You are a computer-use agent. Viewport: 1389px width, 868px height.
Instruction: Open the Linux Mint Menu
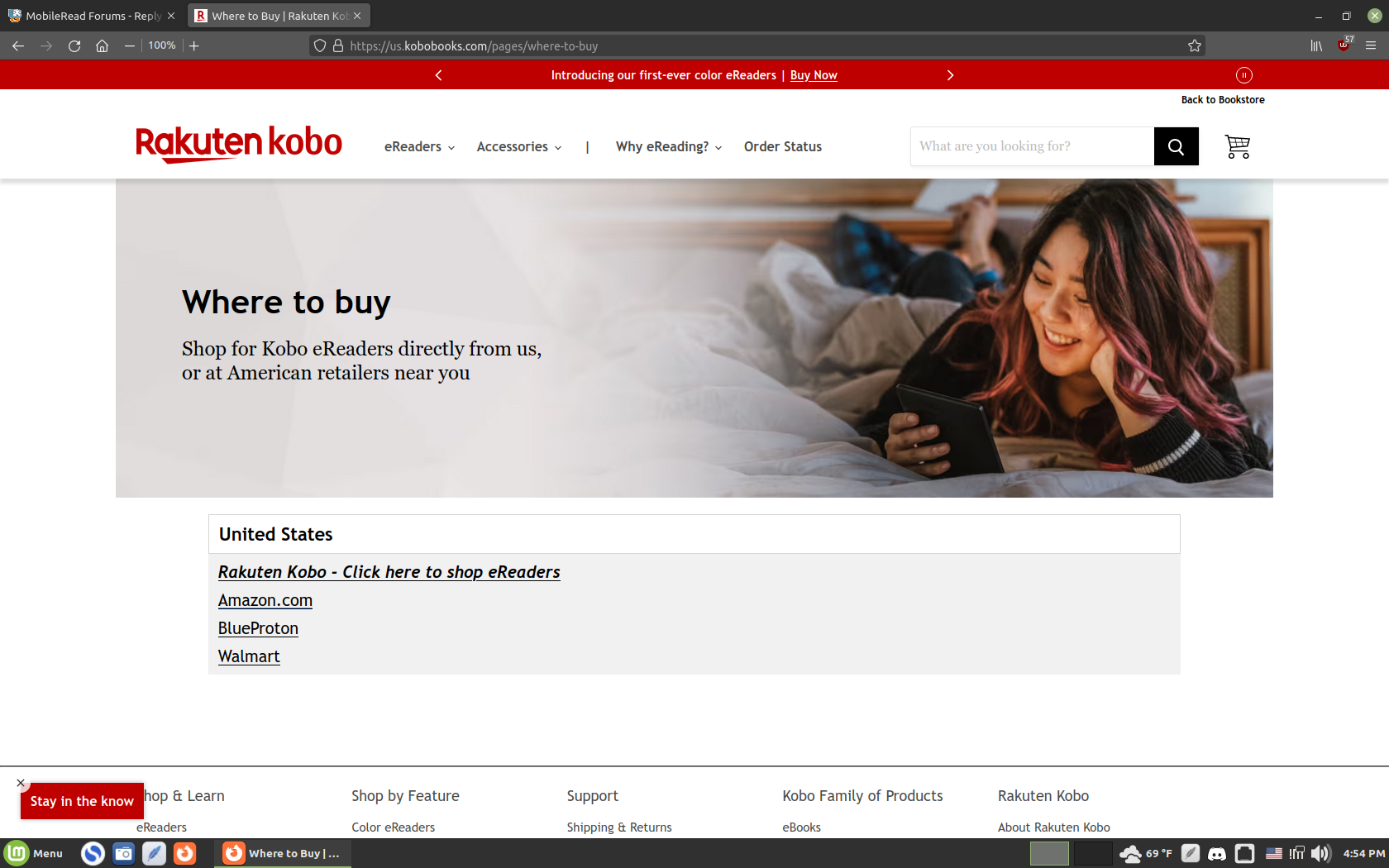(x=34, y=853)
